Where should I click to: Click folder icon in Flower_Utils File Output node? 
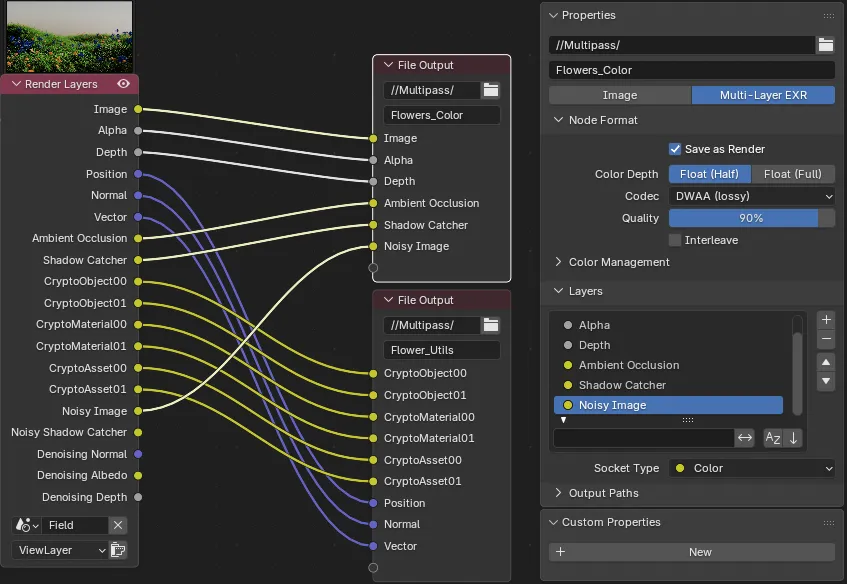coord(491,325)
